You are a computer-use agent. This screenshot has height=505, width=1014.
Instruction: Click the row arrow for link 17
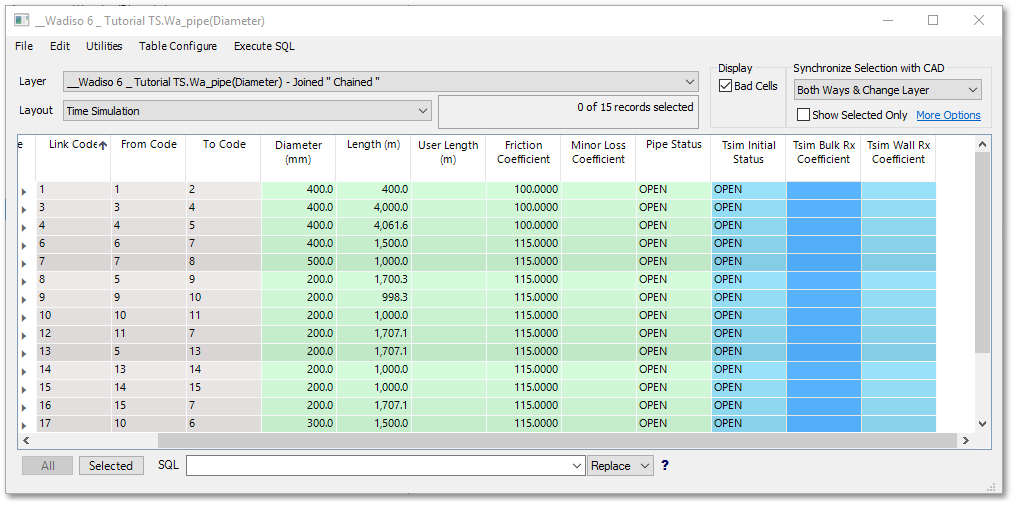pos(25,425)
